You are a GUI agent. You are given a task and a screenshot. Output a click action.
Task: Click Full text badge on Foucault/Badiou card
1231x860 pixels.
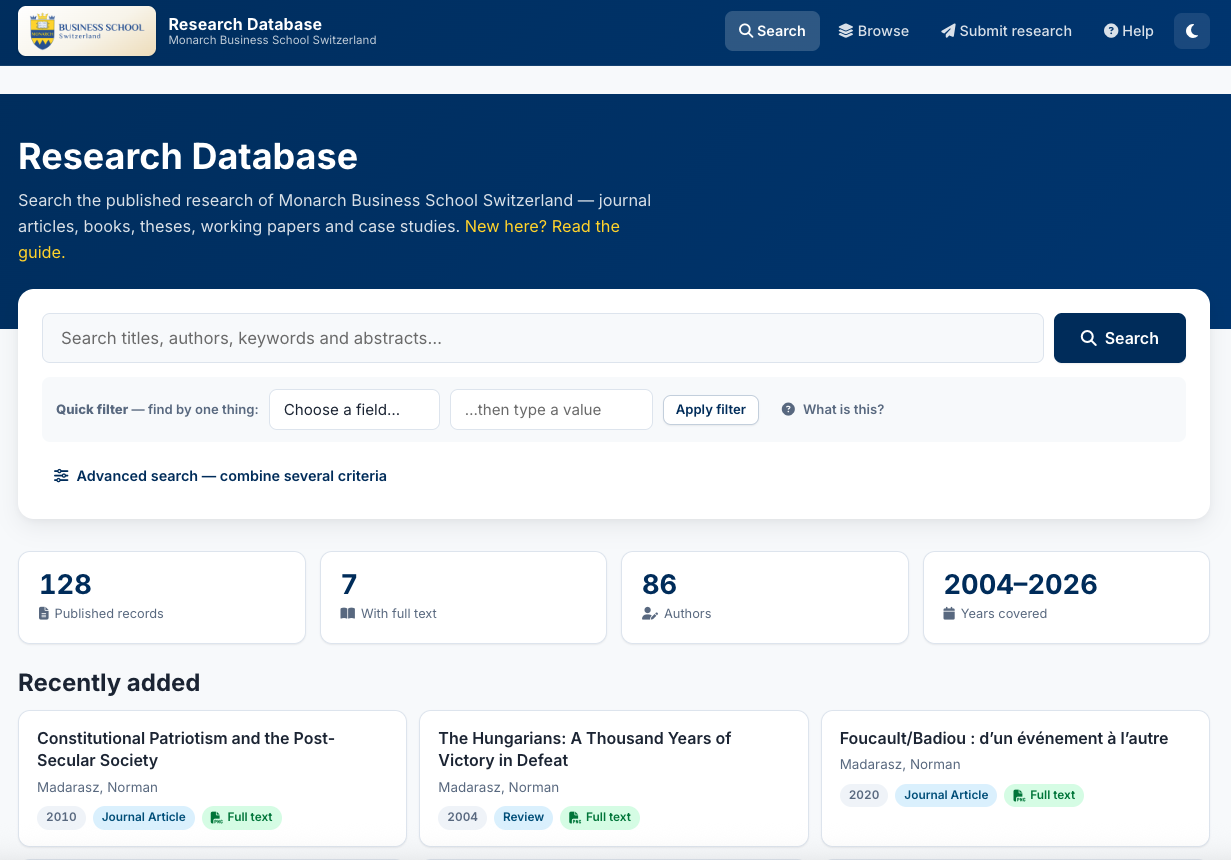(1044, 795)
